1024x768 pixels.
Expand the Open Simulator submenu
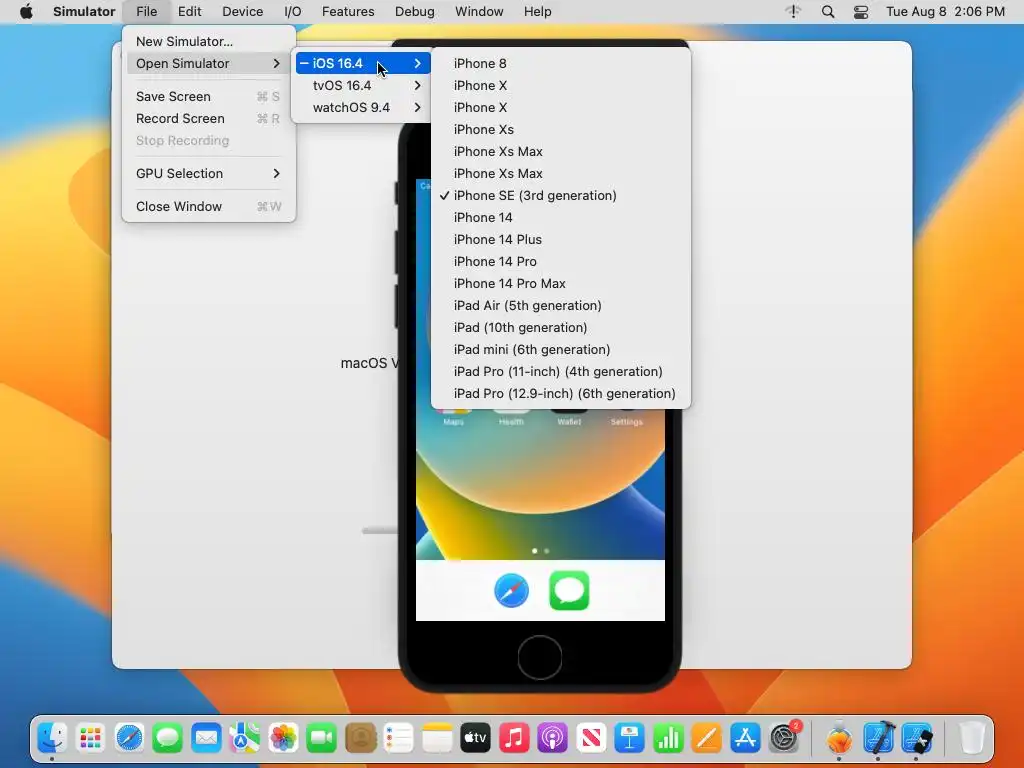tap(208, 63)
